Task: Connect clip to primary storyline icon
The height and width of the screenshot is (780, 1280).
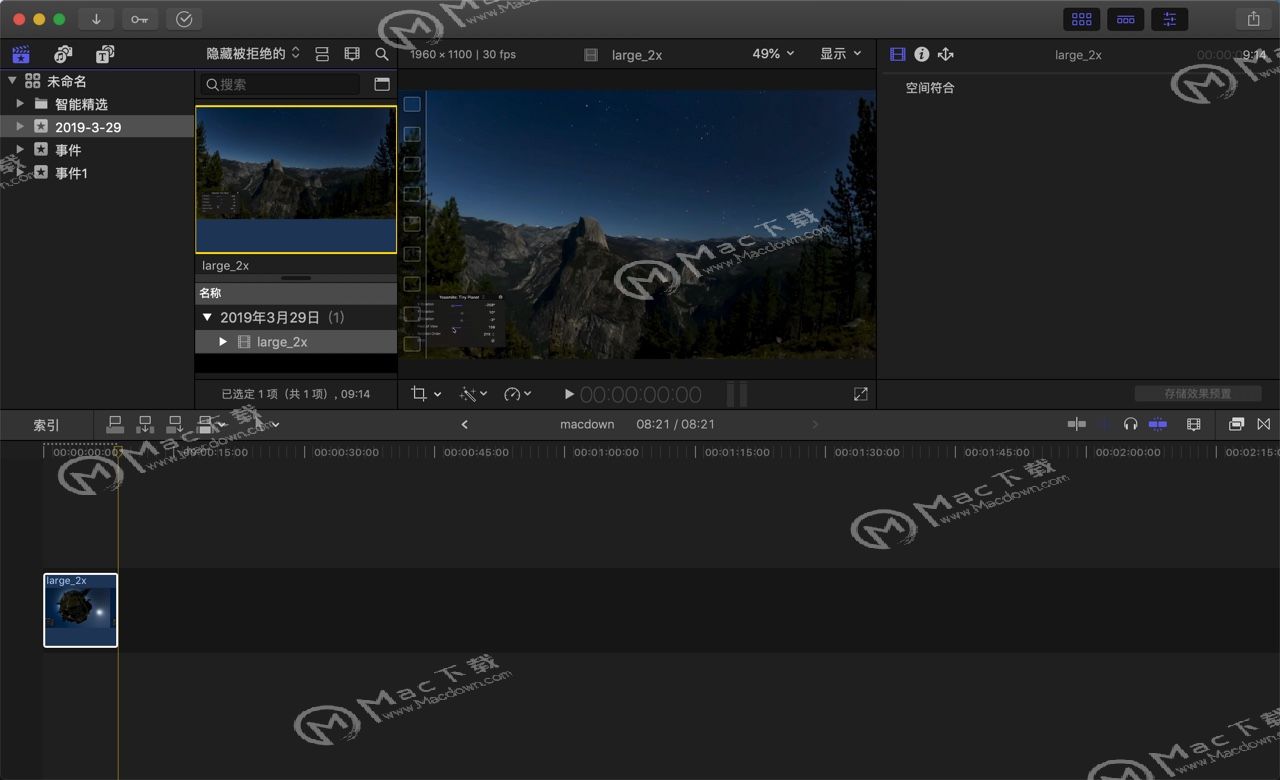Action: (115, 425)
